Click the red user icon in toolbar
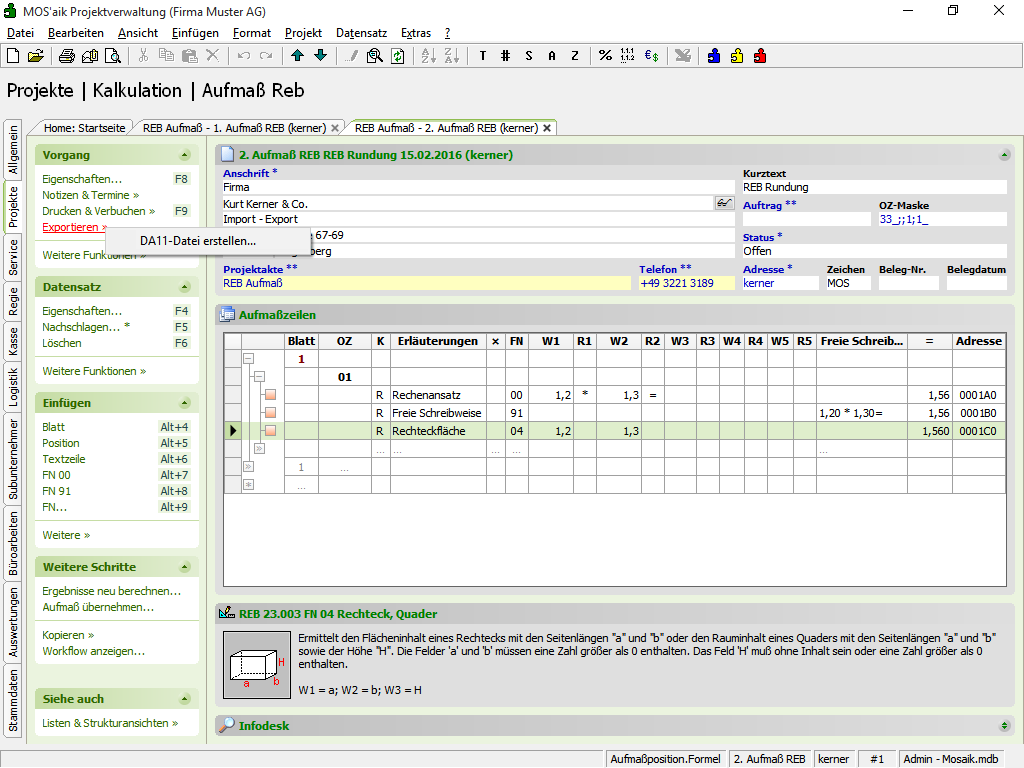 pyautogui.click(x=760, y=56)
